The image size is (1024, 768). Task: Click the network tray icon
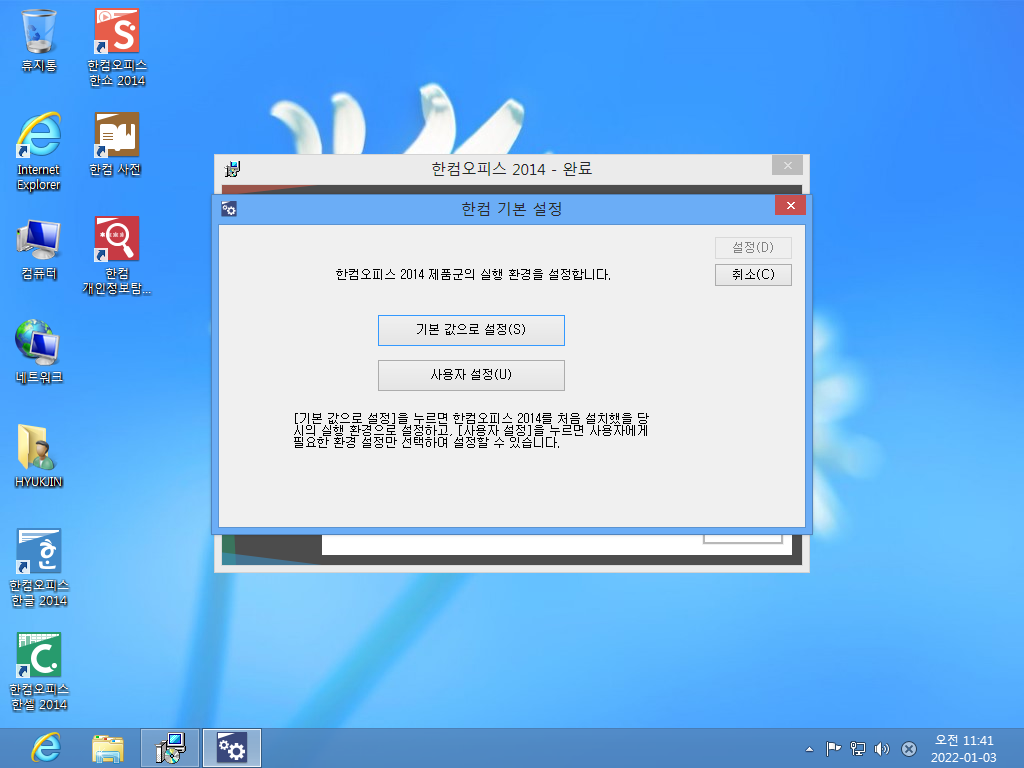click(857, 749)
